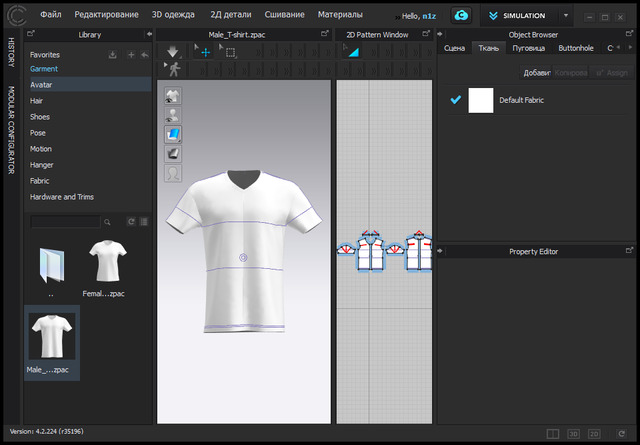Click the Default Fabric white color swatch
This screenshot has height=445, width=640.
coord(481,100)
